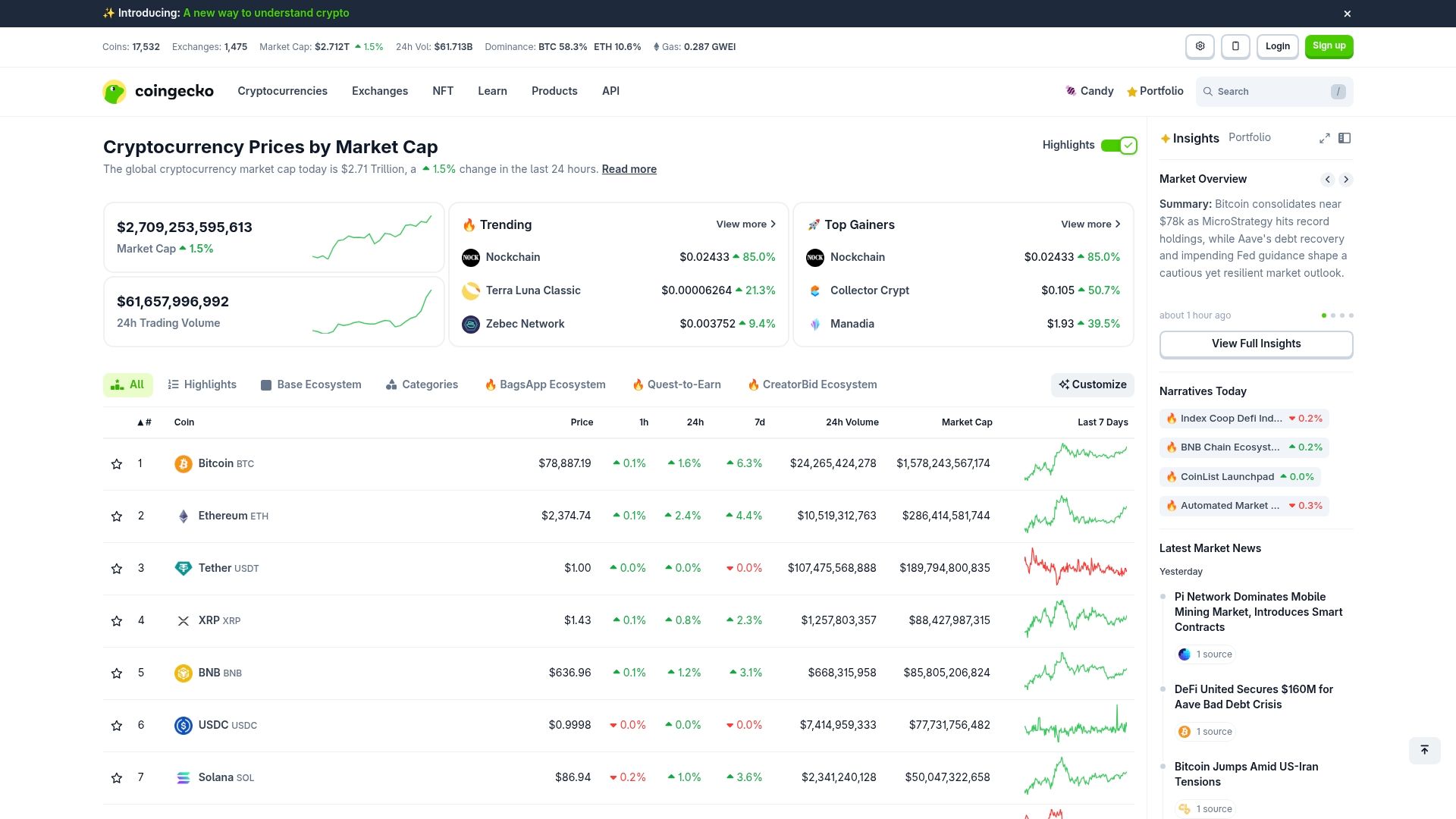The height and width of the screenshot is (819, 1456).
Task: Open the Products menu
Action: [x=554, y=91]
